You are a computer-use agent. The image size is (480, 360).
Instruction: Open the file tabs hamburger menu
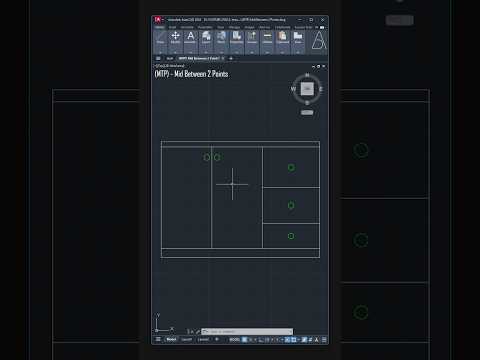(x=158, y=58)
